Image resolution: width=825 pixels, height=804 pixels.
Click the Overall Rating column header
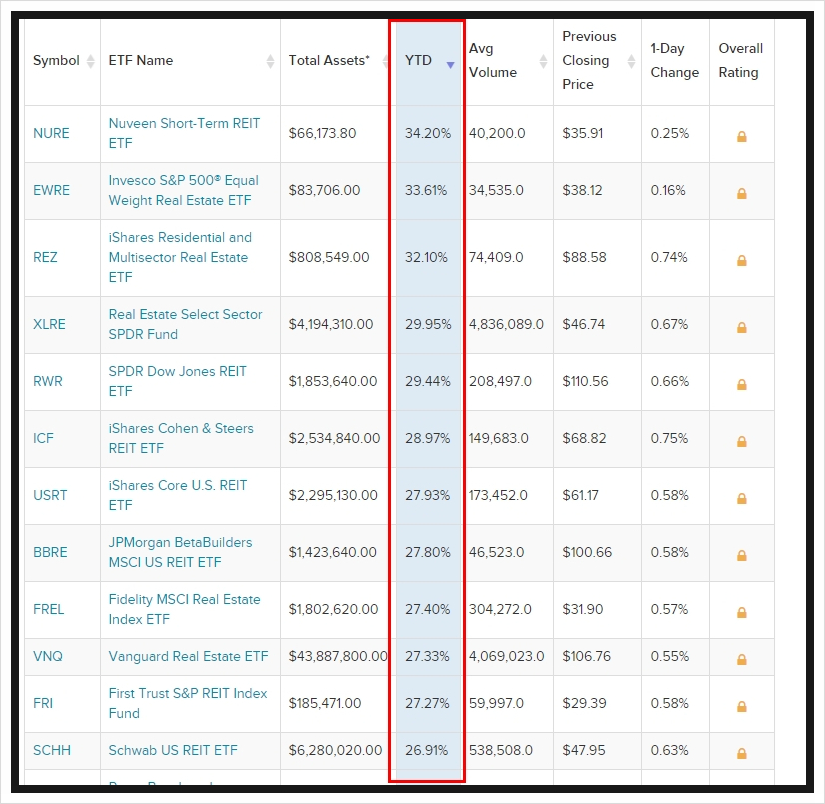[x=741, y=61]
